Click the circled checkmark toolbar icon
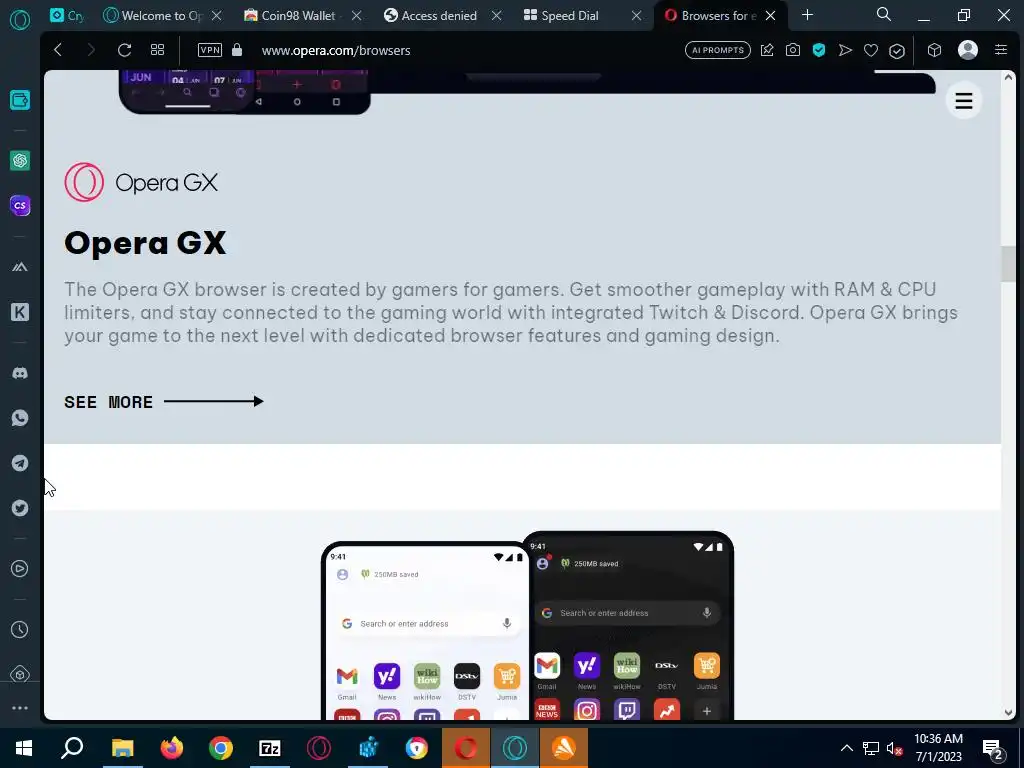 tap(897, 51)
